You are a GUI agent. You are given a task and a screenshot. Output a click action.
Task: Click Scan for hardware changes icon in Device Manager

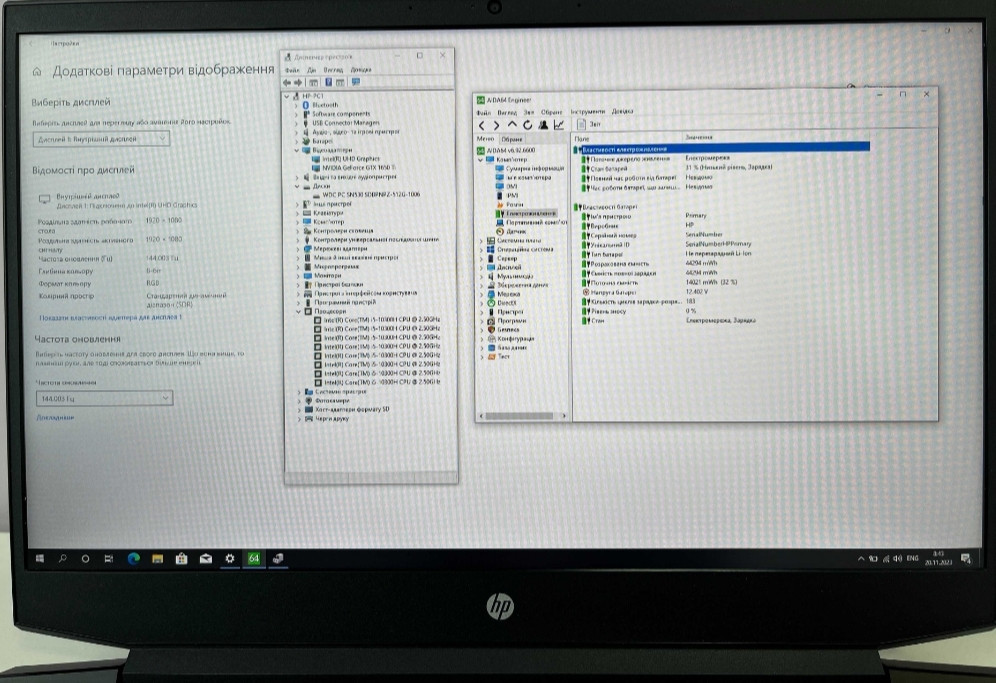354,82
